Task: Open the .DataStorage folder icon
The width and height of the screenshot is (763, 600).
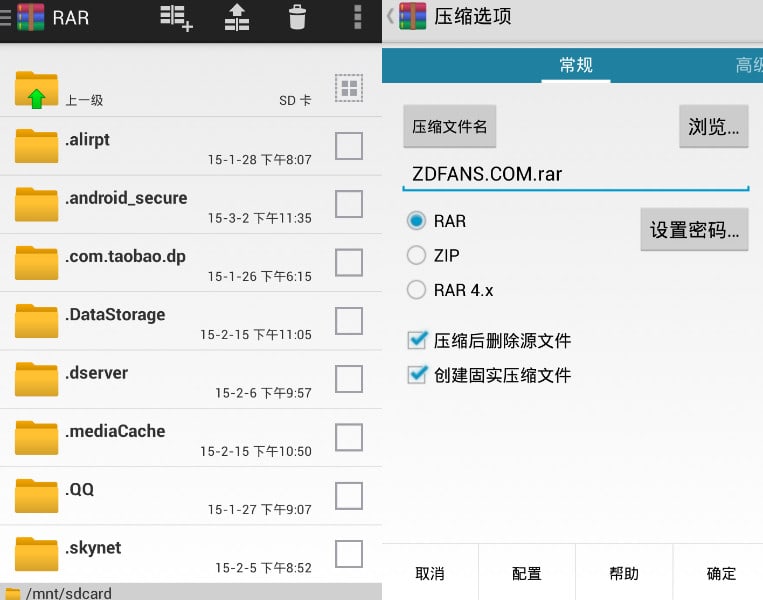Action: (x=36, y=321)
